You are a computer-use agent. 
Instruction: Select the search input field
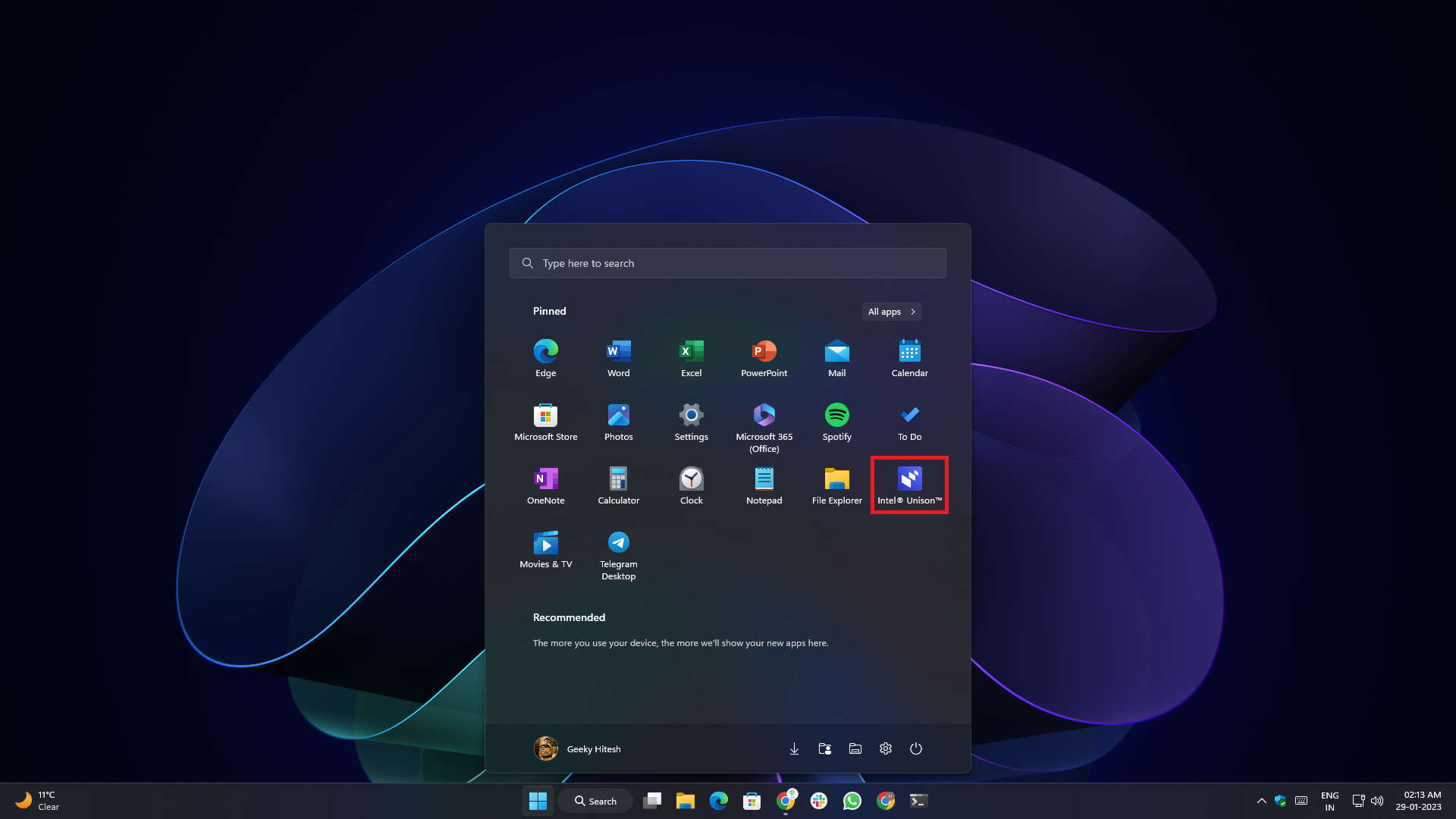[728, 263]
